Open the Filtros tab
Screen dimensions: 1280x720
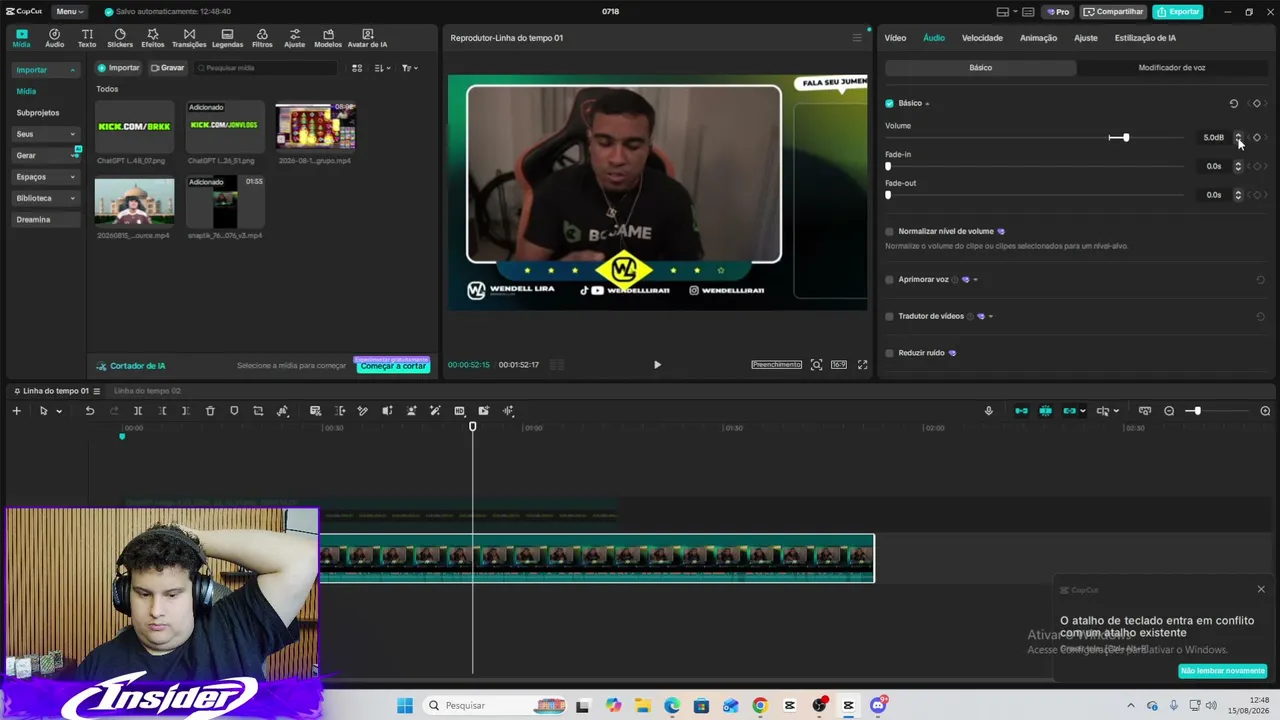click(262, 38)
